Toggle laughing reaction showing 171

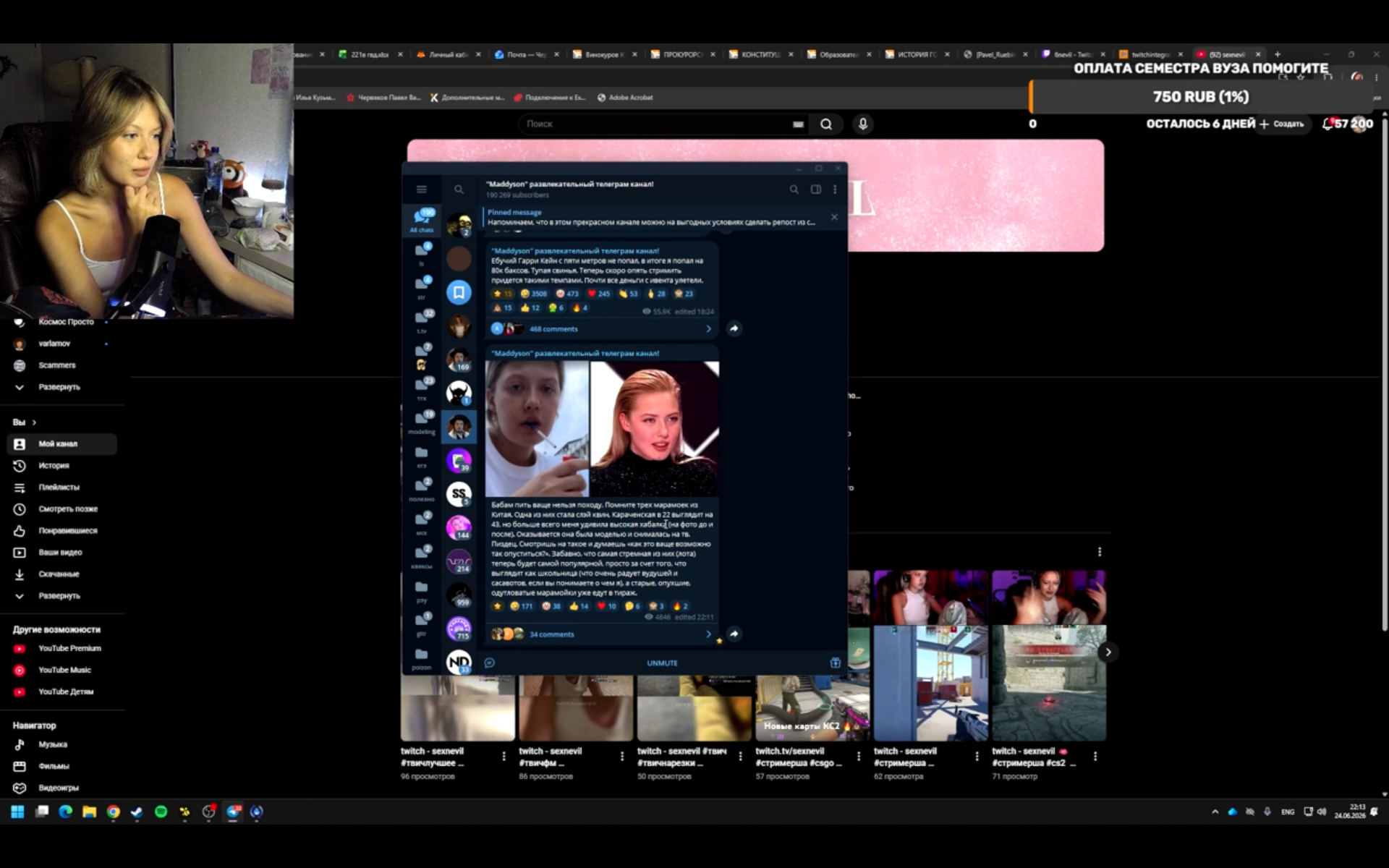click(521, 606)
